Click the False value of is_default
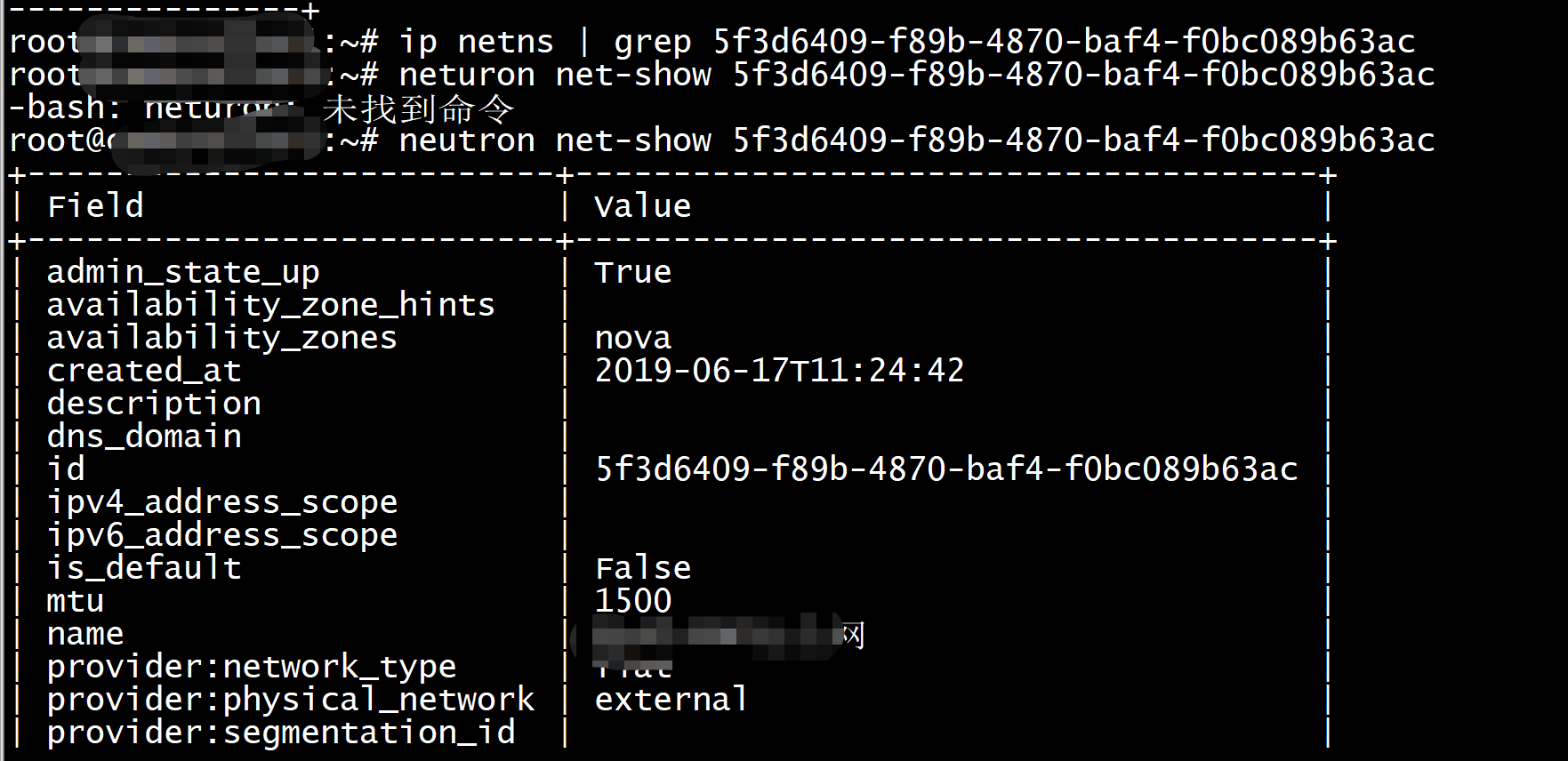This screenshot has height=761, width=1568. tap(642, 568)
